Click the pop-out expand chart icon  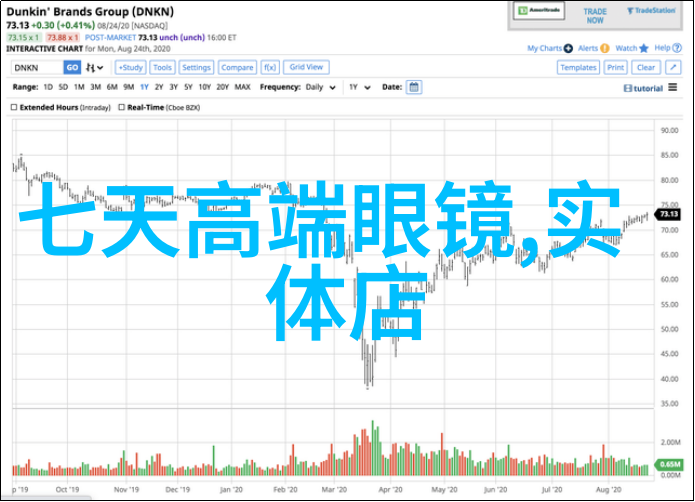pos(673,67)
